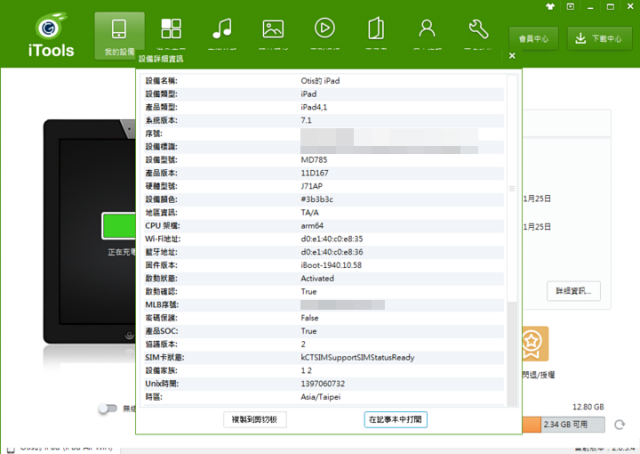Open the music note tab
Viewport: 640px width, 454px height.
click(x=222, y=29)
